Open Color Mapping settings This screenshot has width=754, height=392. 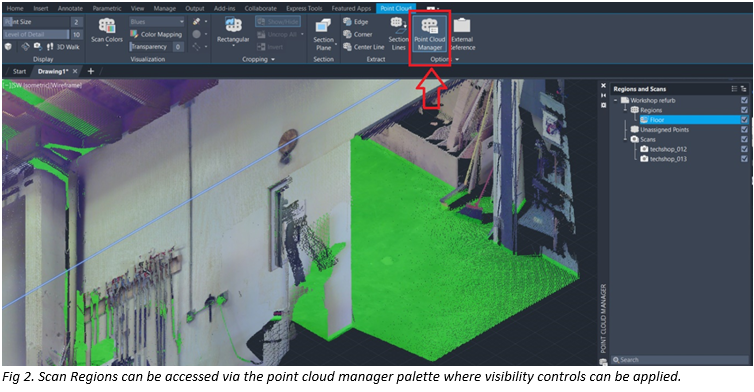click(x=156, y=34)
